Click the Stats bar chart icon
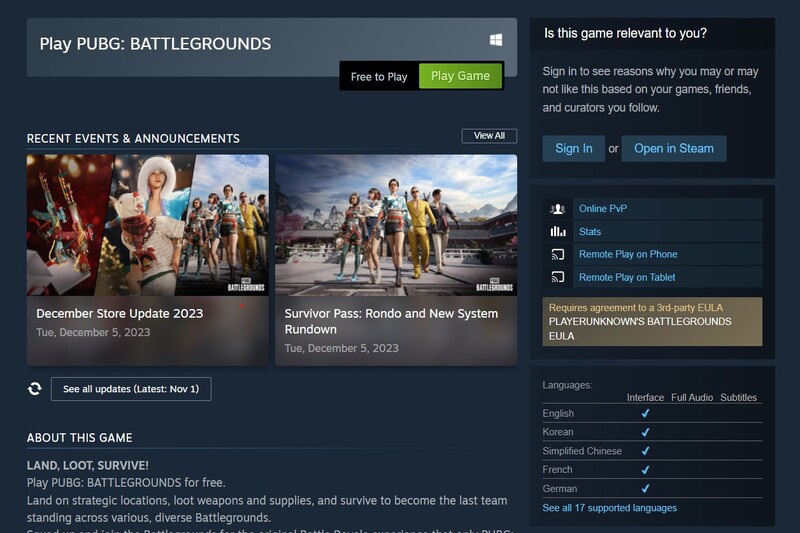Image resolution: width=800 pixels, height=533 pixels. 558,232
